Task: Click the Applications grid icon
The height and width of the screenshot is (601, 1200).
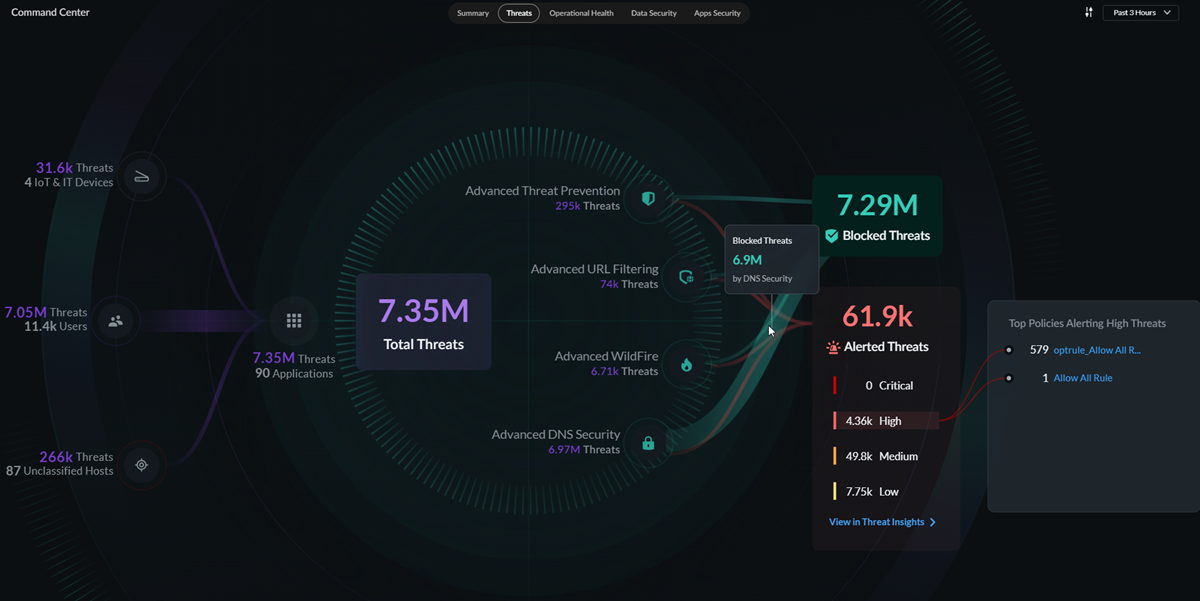Action: pos(294,321)
